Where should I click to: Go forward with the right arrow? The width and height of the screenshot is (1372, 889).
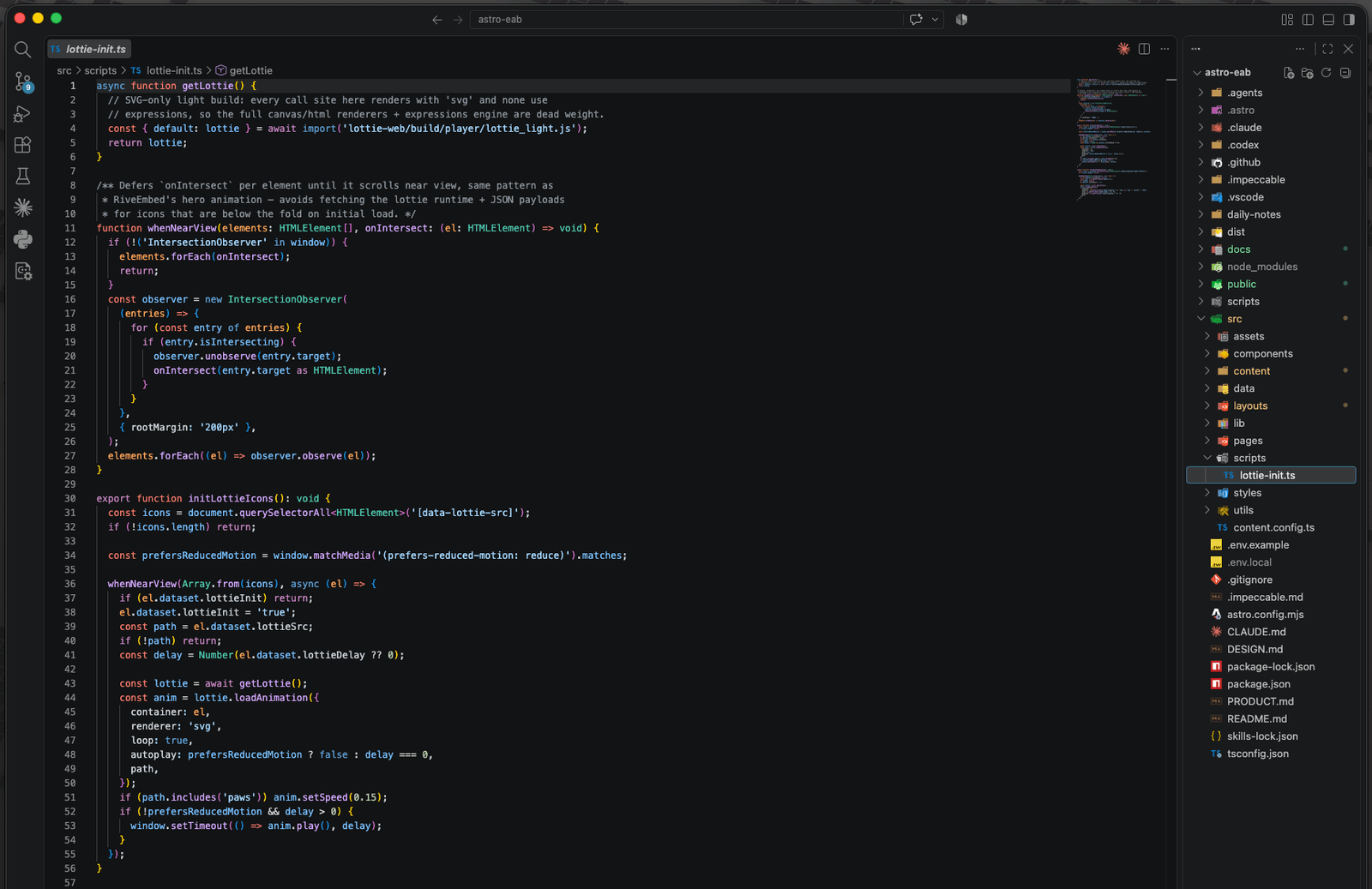458,19
